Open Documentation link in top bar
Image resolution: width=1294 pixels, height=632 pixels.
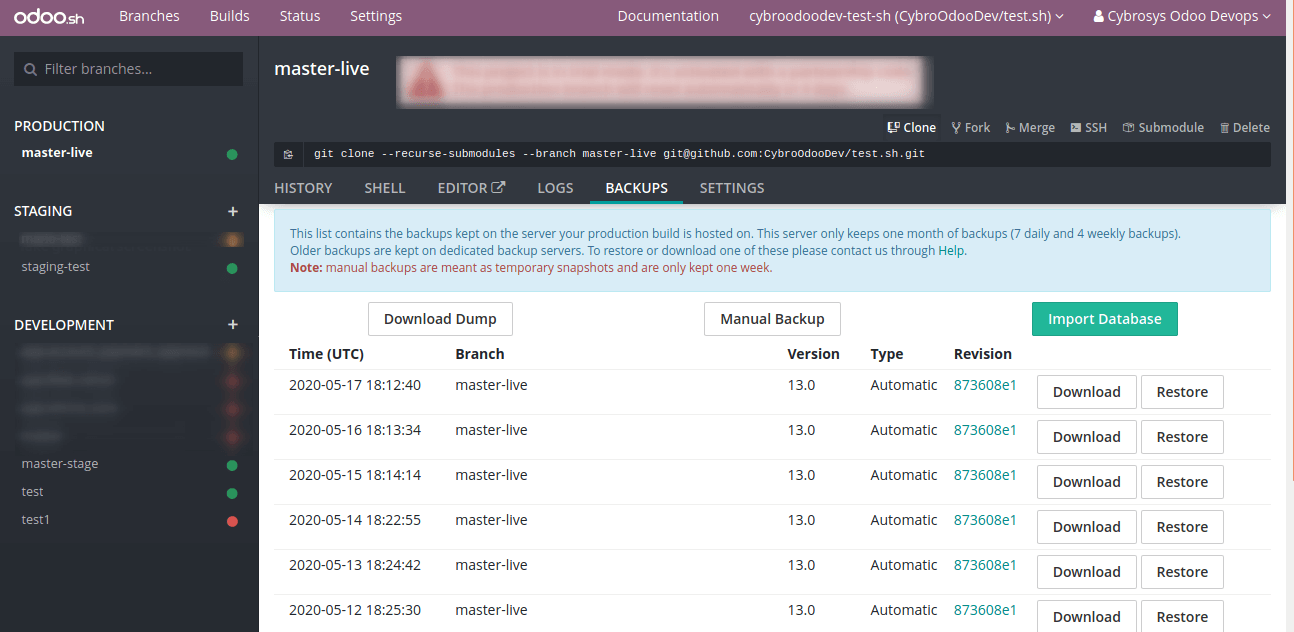(668, 16)
